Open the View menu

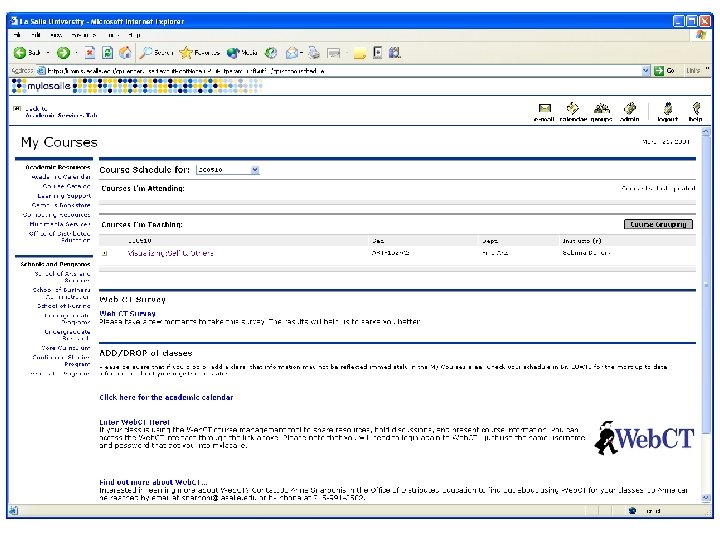[x=56, y=35]
